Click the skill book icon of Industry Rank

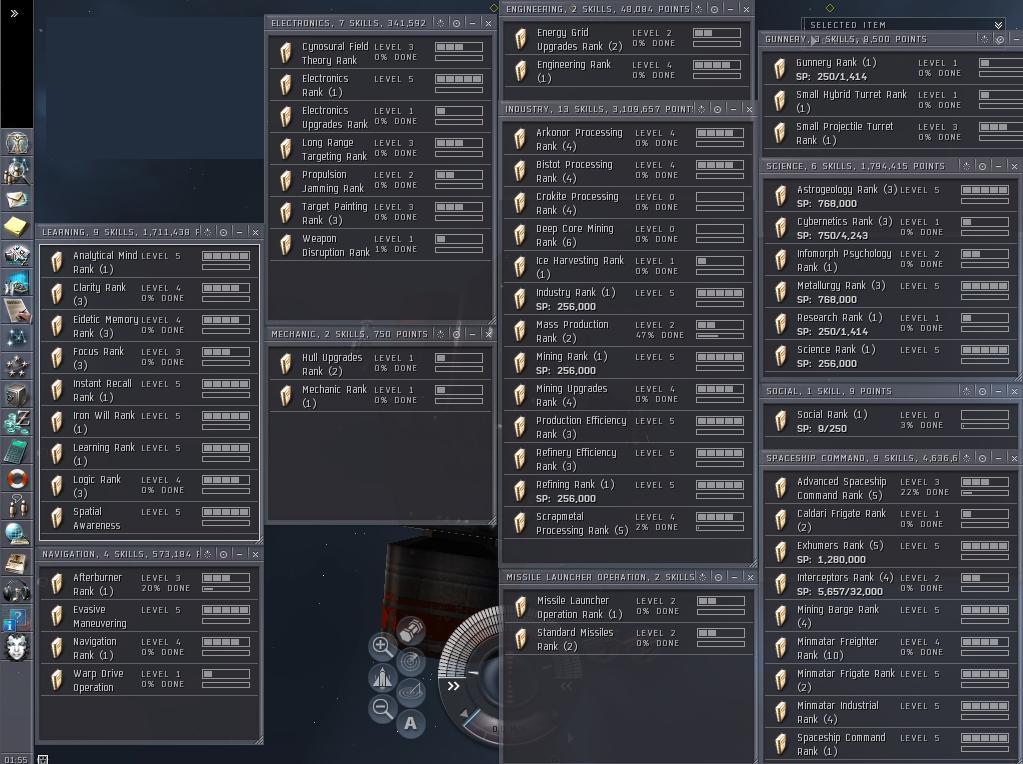[x=519, y=299]
